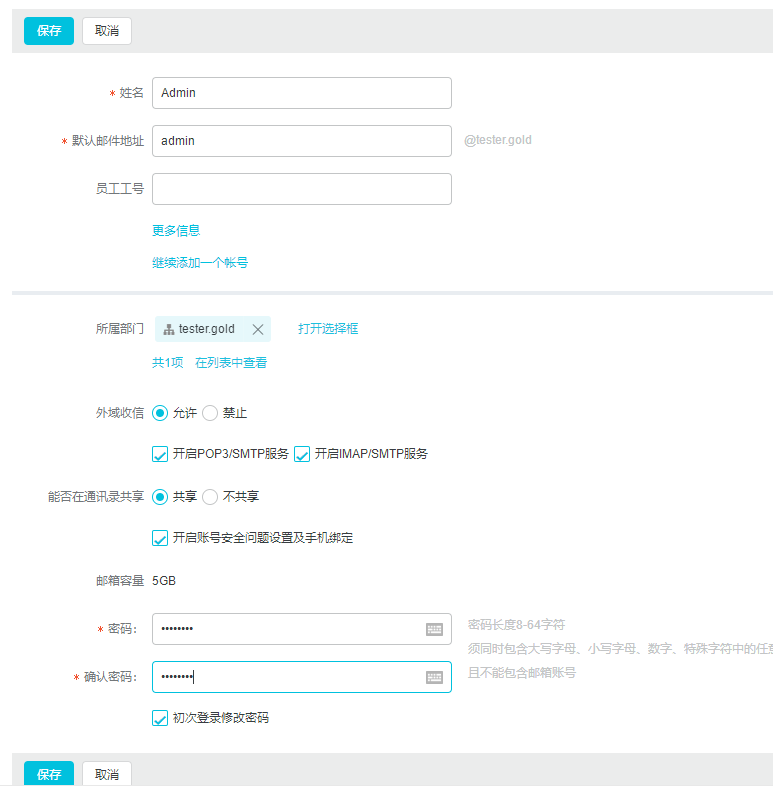Remove tester.gold department with X icon

click(258, 329)
